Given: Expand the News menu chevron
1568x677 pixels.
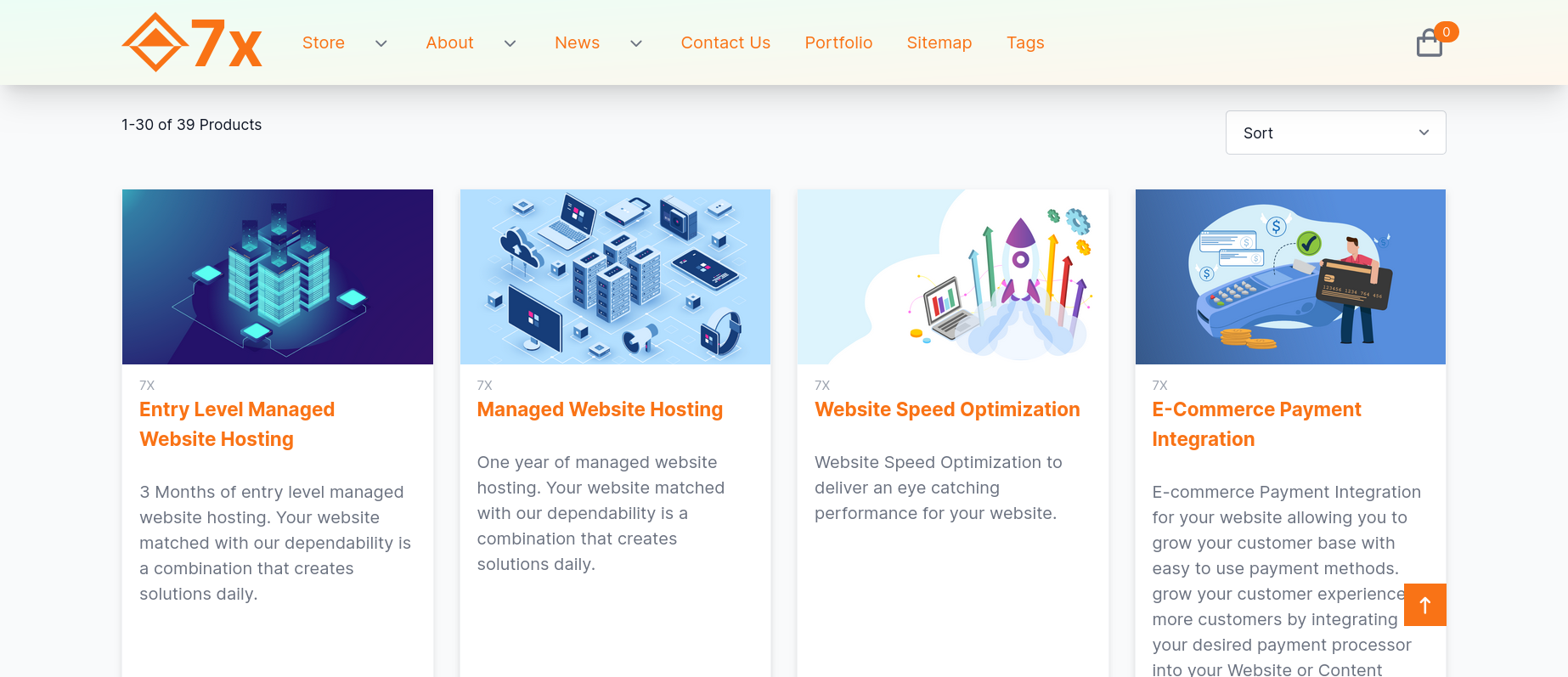Looking at the screenshot, I should pyautogui.click(x=636, y=43).
